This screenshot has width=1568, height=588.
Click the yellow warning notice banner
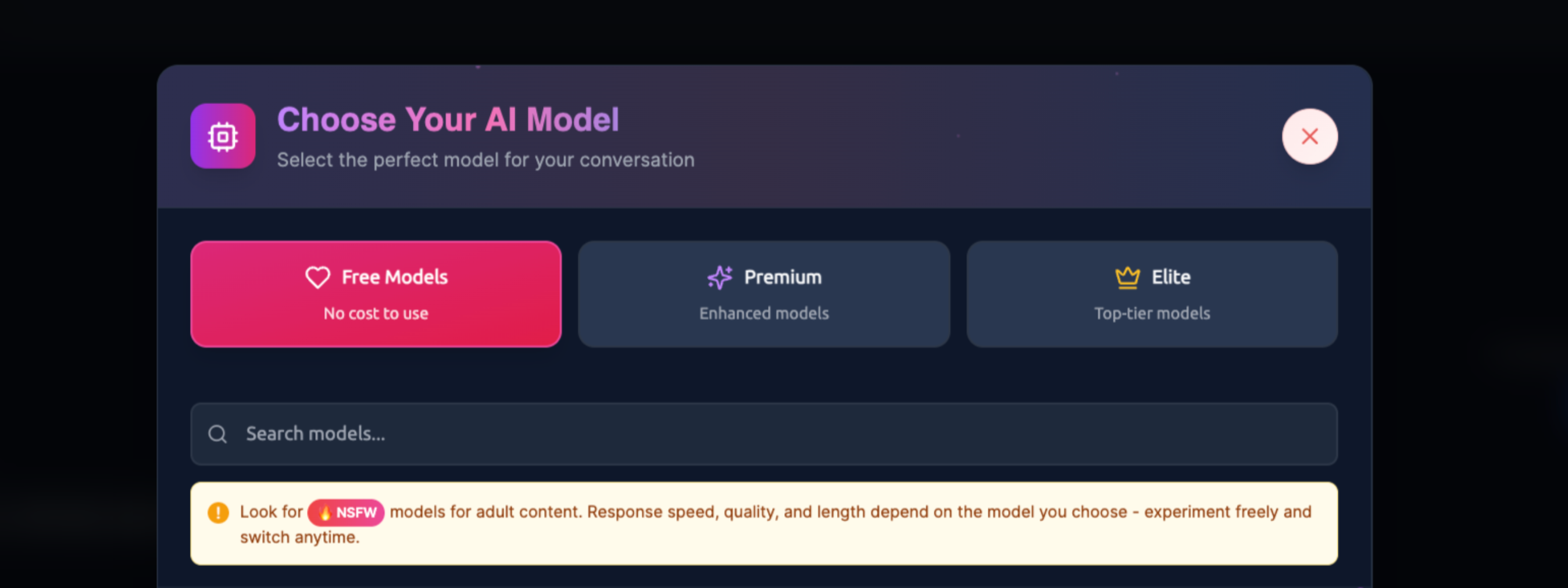[x=764, y=524]
